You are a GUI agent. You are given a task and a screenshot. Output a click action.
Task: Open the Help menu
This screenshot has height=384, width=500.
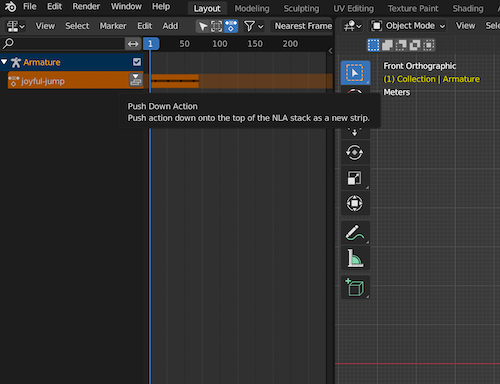(x=161, y=6)
